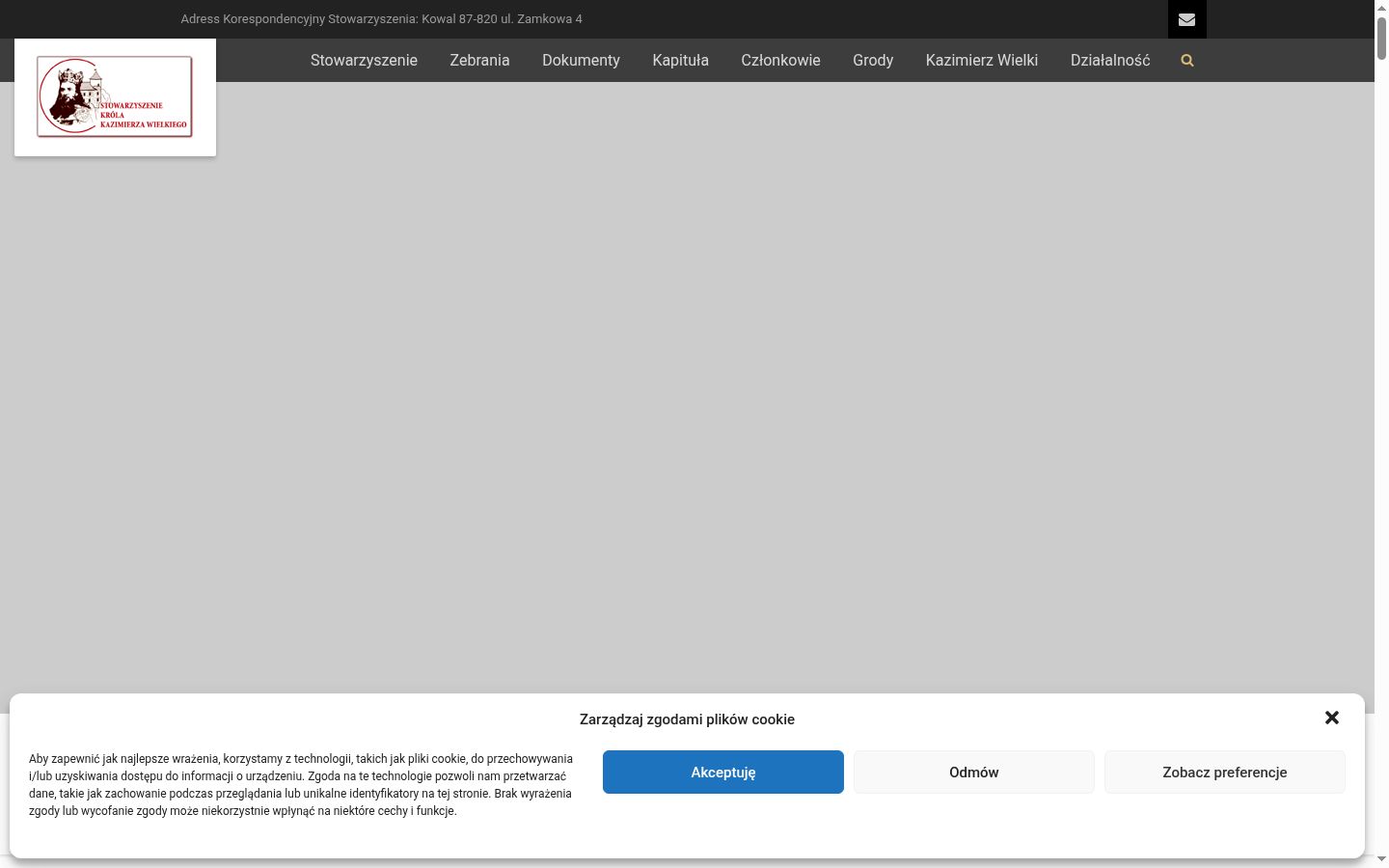Click the envelope email icon in top bar

[x=1186, y=19]
